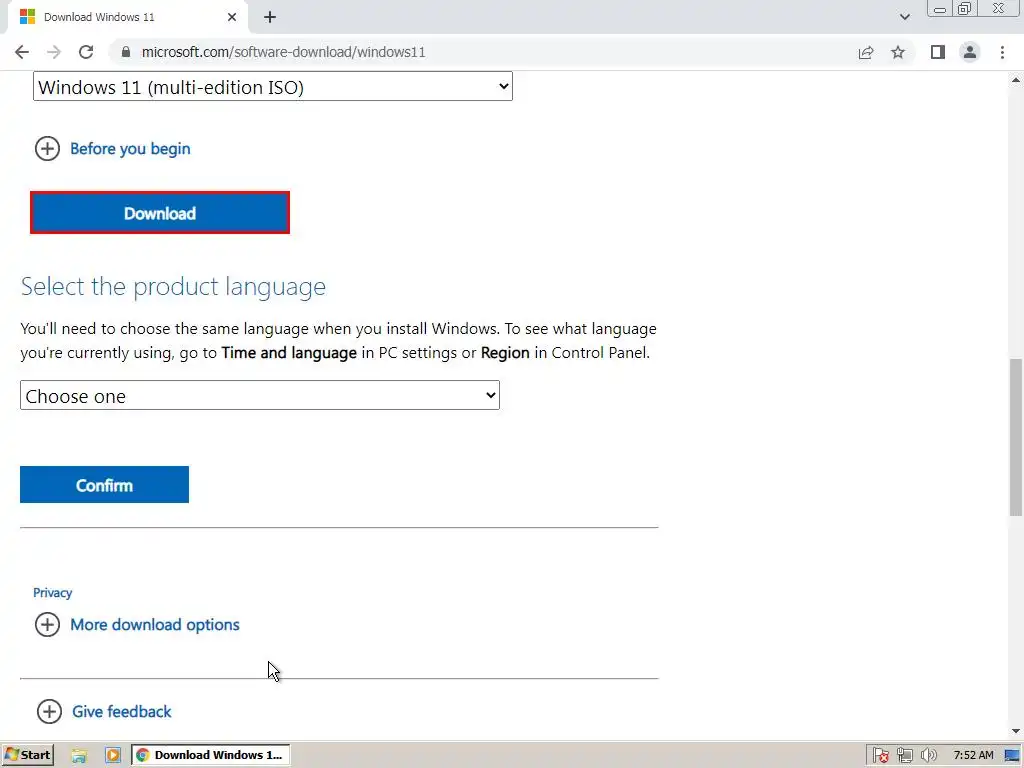Reload the Microsoft download page
Viewport: 1024px width, 768px height.
click(86, 52)
